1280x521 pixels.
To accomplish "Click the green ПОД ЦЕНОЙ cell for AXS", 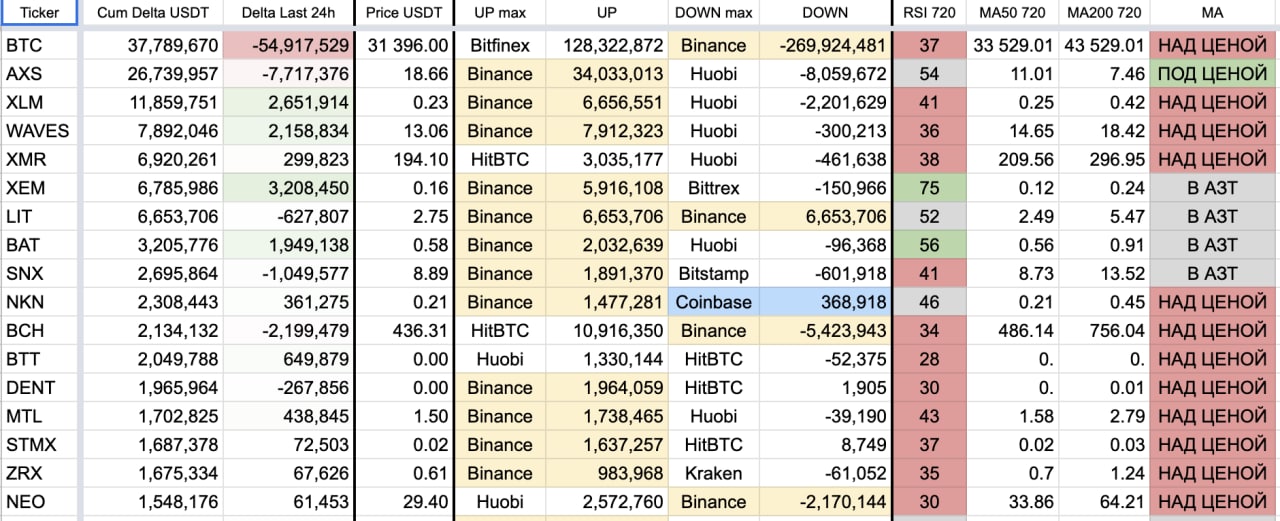I will click(1213, 74).
